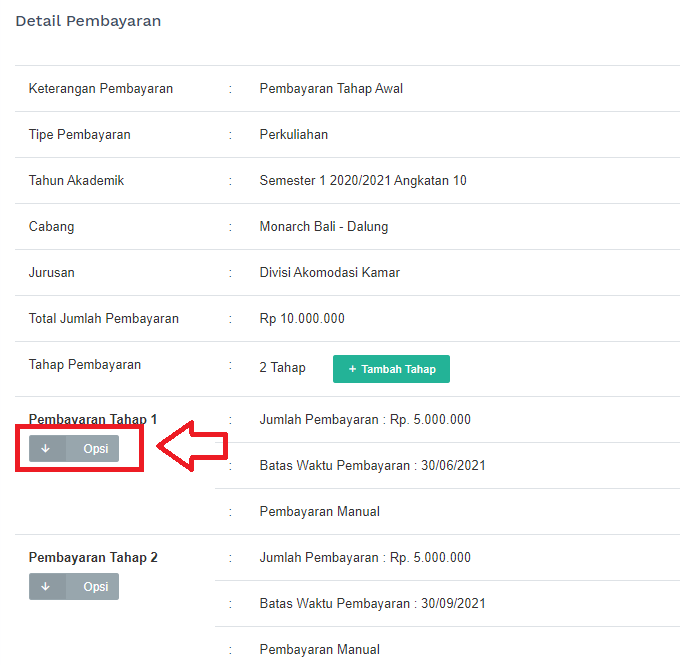Click the plus icon in Tambah Tahap
The width and height of the screenshot is (682, 665).
tap(352, 369)
